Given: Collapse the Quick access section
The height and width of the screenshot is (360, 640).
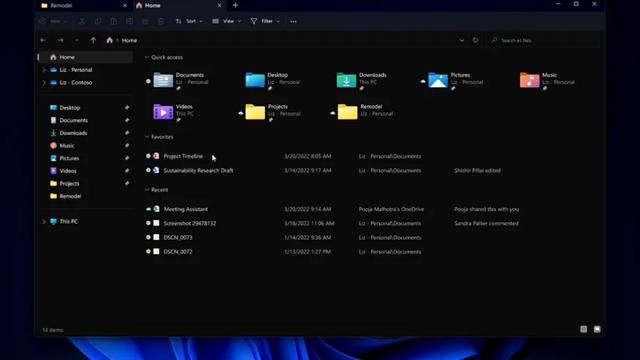Looking at the screenshot, I should pos(147,58).
